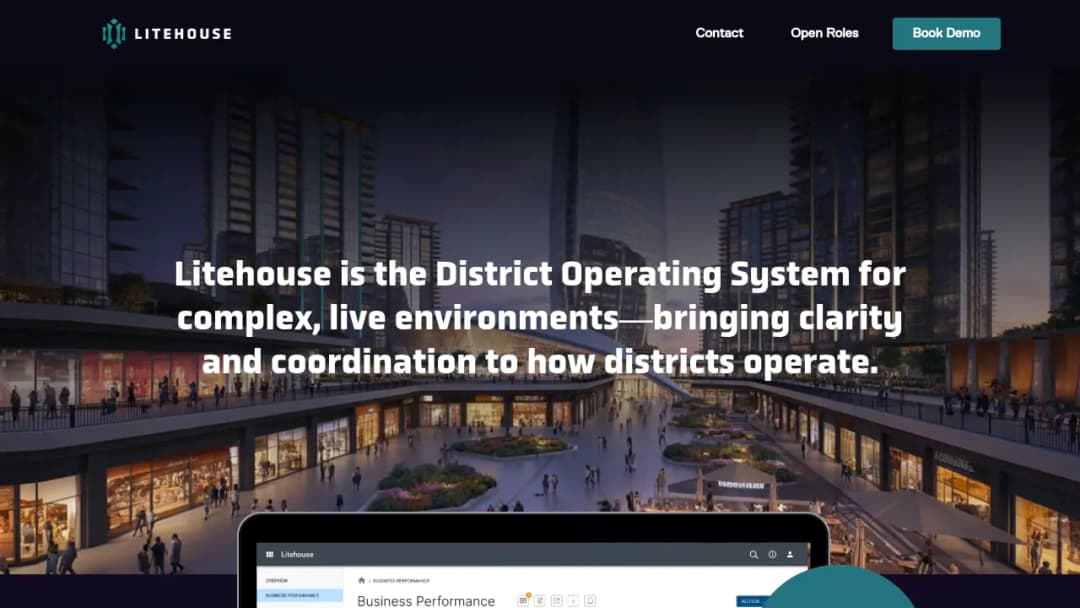Click the Litehouse name in dashboard top bar
Screen dimensions: 1080x608
tap(297, 554)
